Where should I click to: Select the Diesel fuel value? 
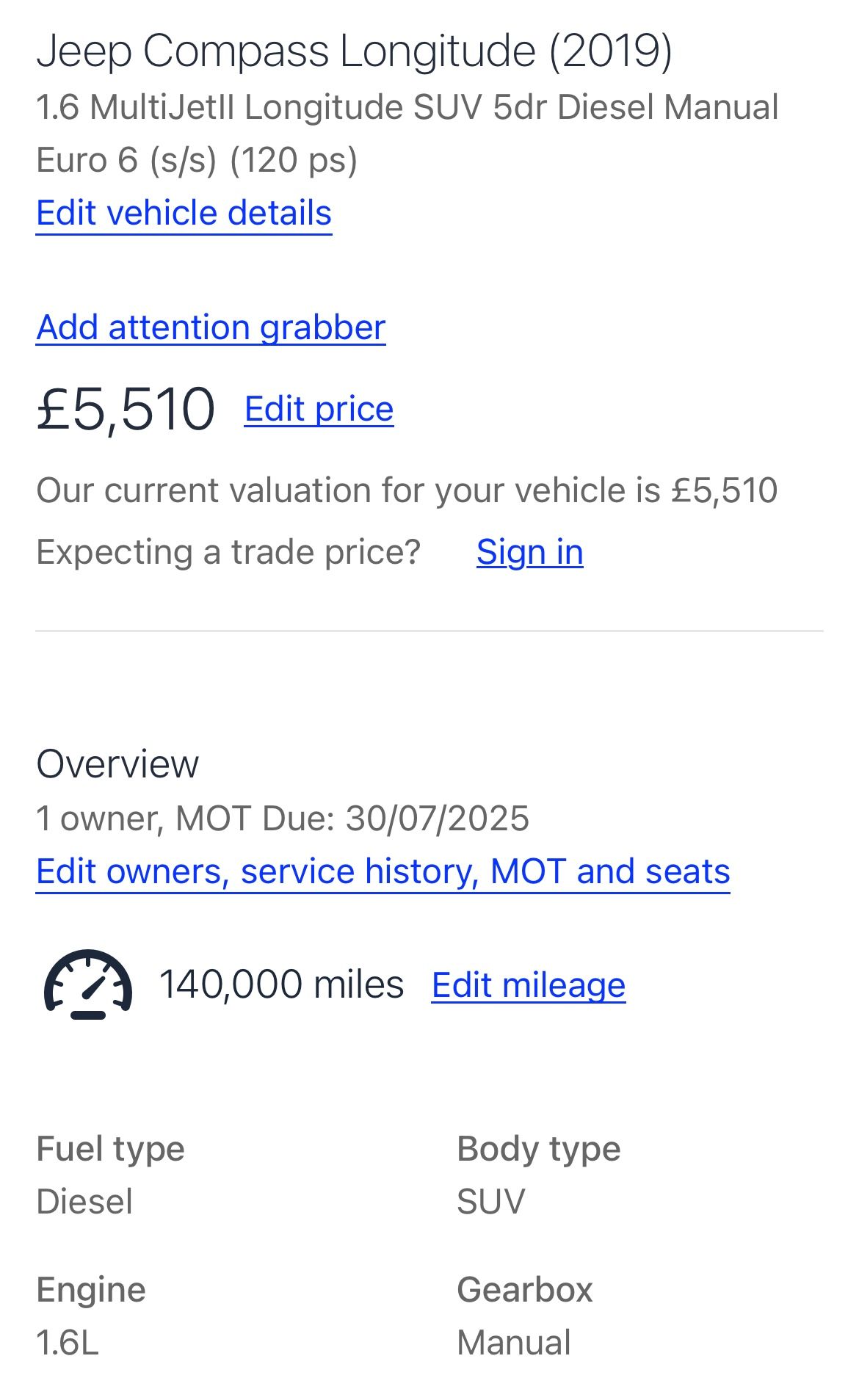tap(84, 1202)
